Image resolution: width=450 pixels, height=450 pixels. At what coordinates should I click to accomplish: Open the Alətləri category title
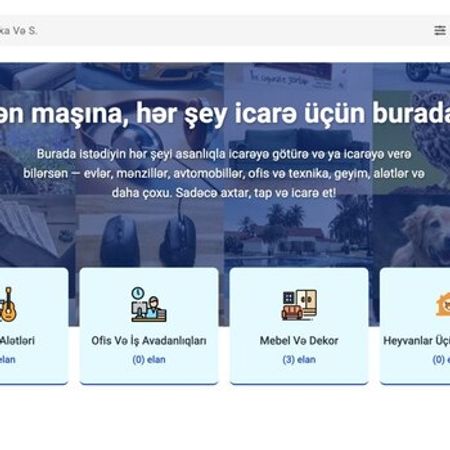[x=17, y=341]
